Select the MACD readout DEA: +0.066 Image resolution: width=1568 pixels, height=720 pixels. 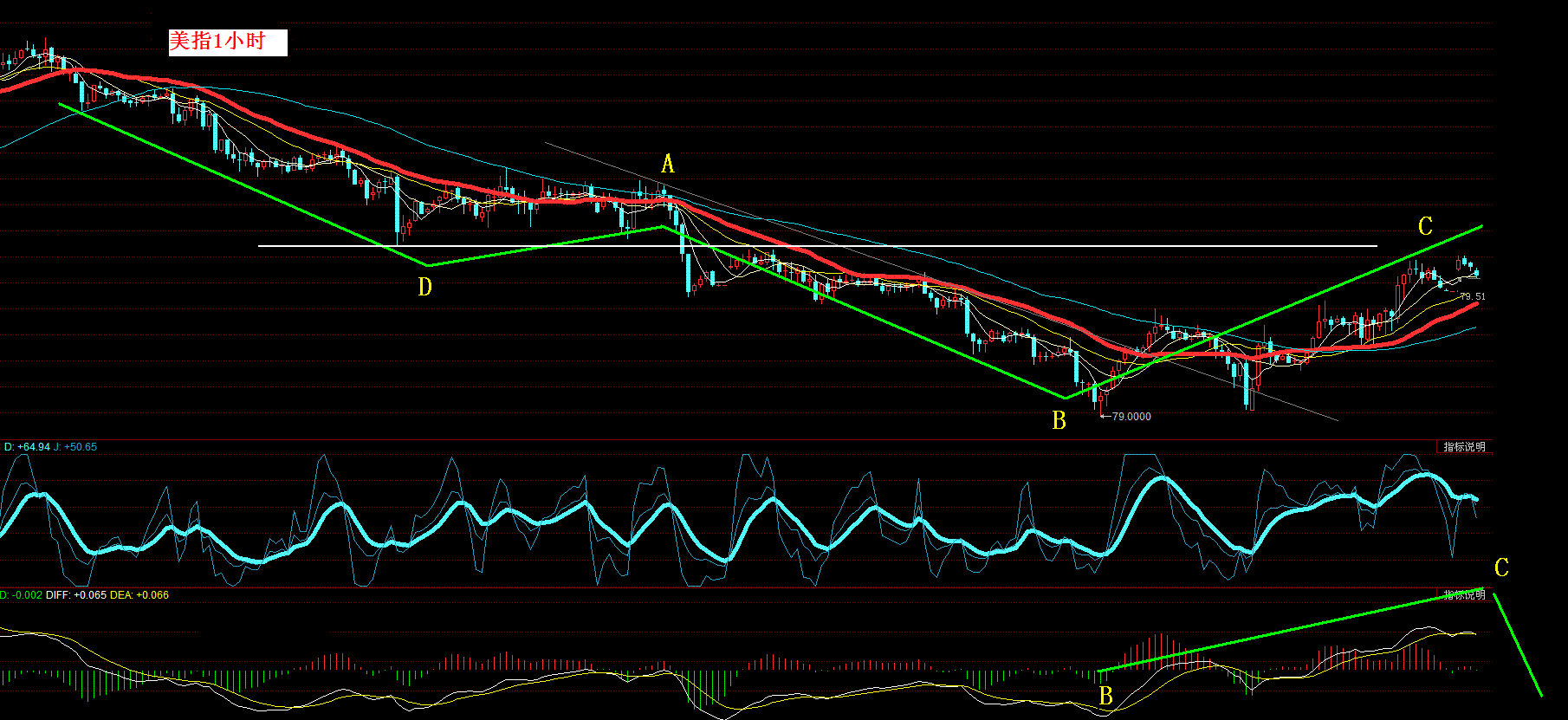139,595
